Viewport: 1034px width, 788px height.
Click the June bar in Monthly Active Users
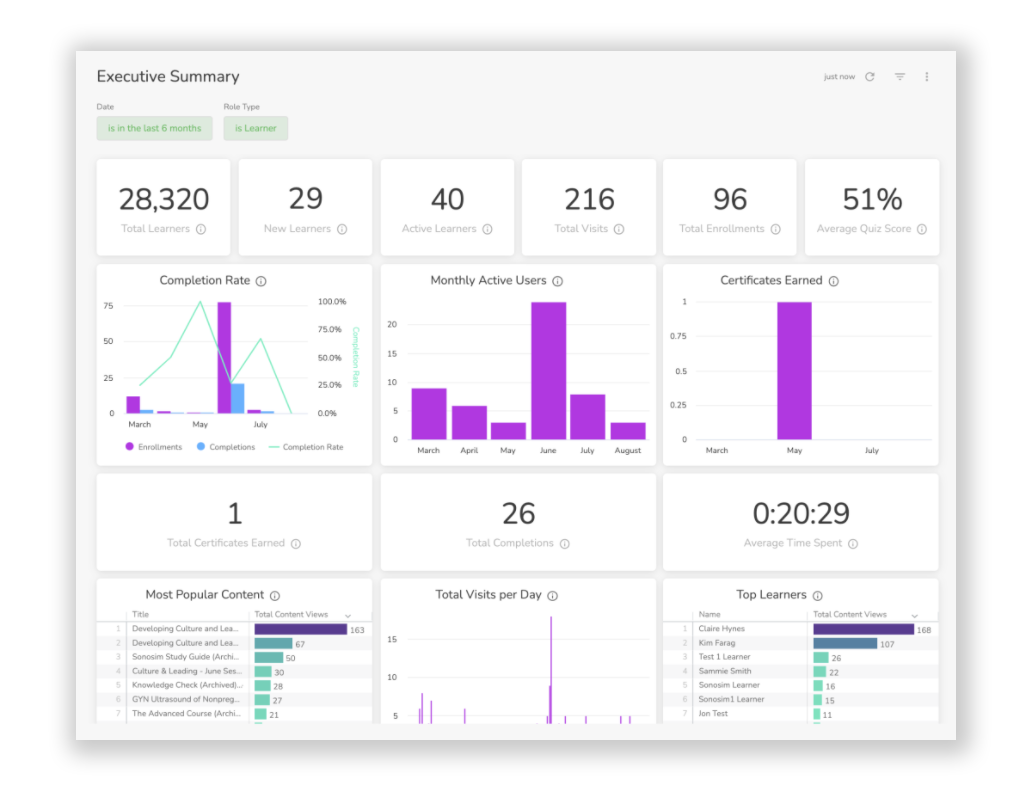click(549, 371)
